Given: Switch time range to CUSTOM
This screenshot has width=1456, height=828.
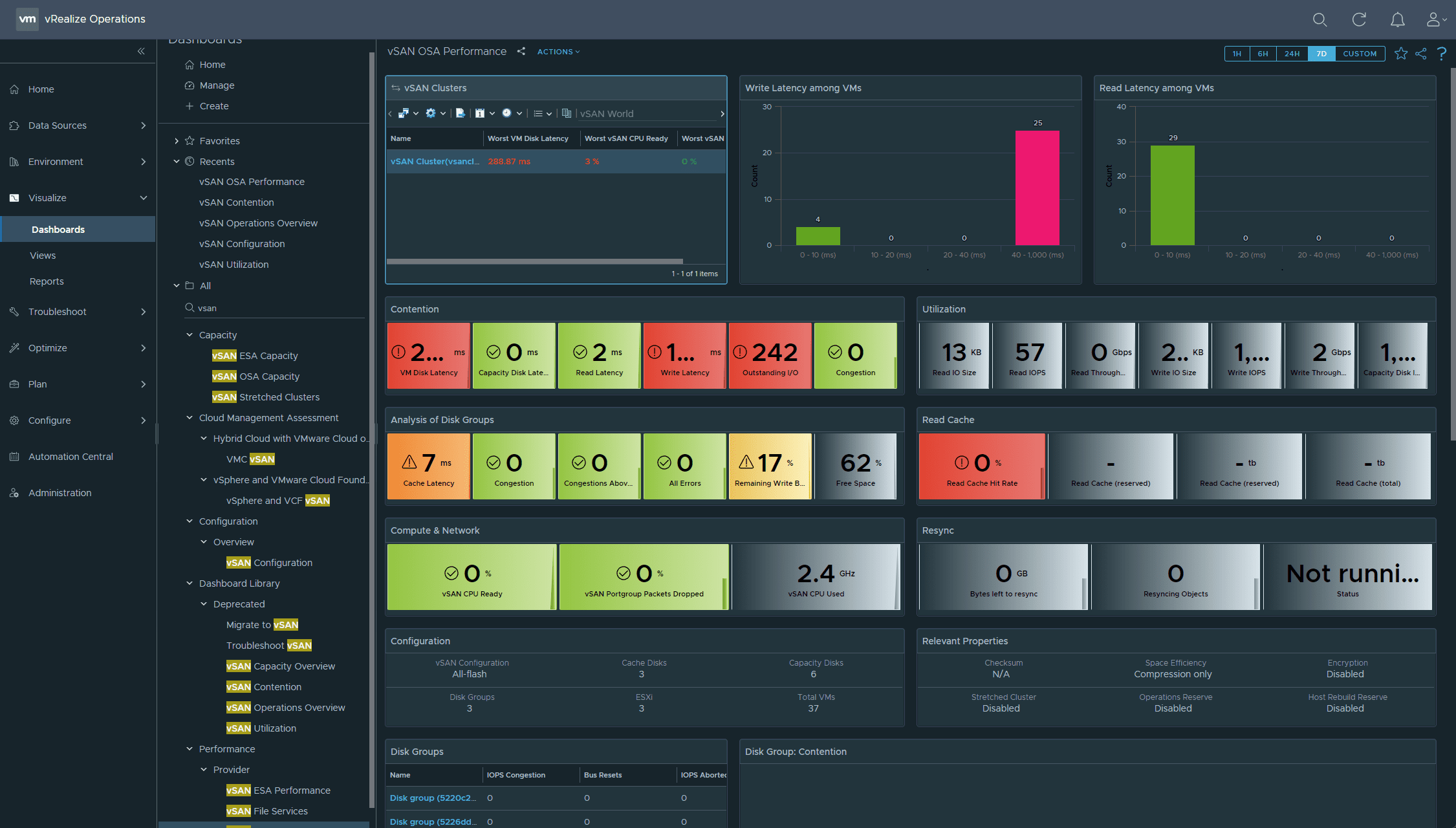Looking at the screenshot, I should point(1360,54).
